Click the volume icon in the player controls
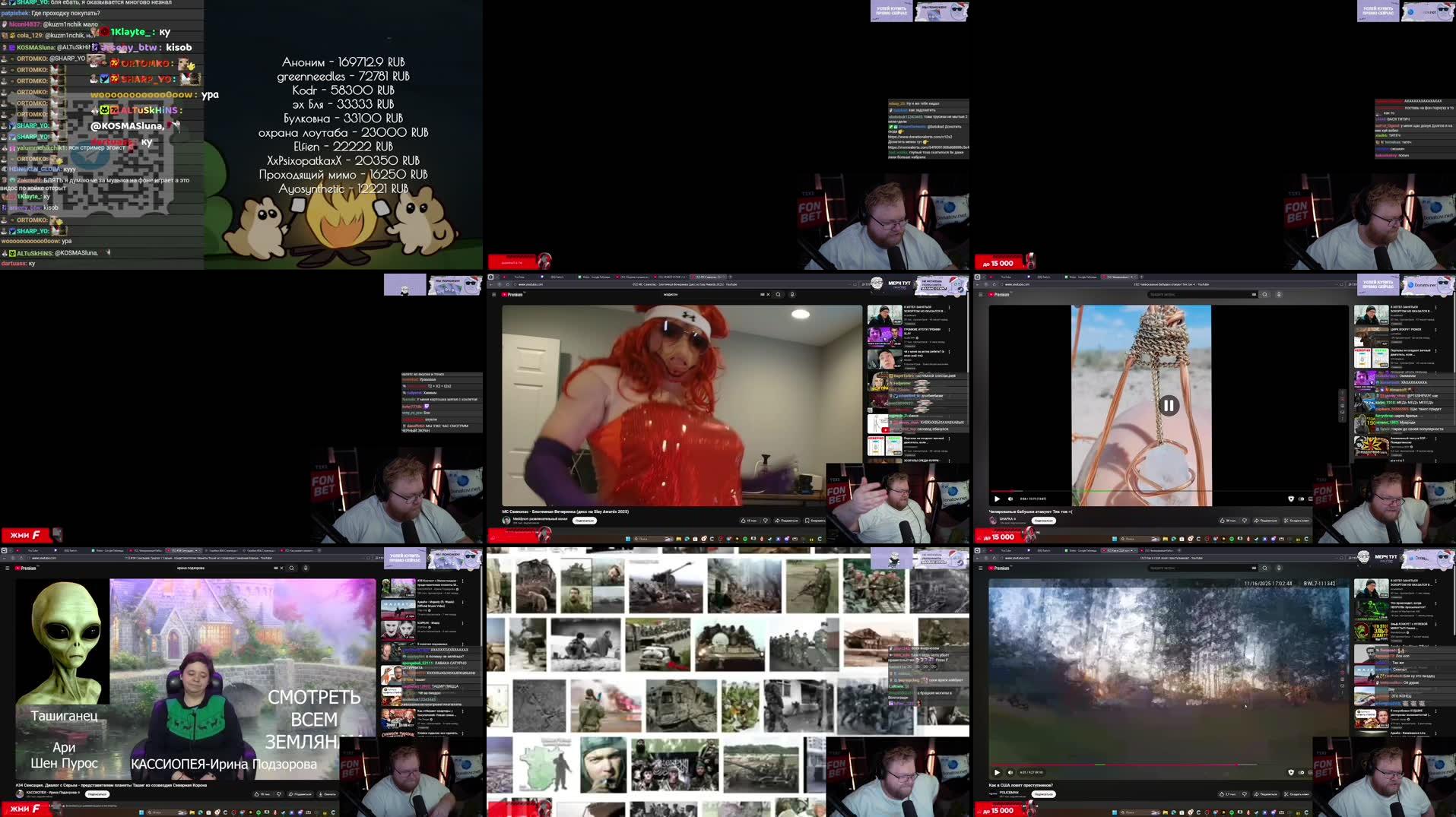This screenshot has width=1456, height=817. [x=1010, y=499]
